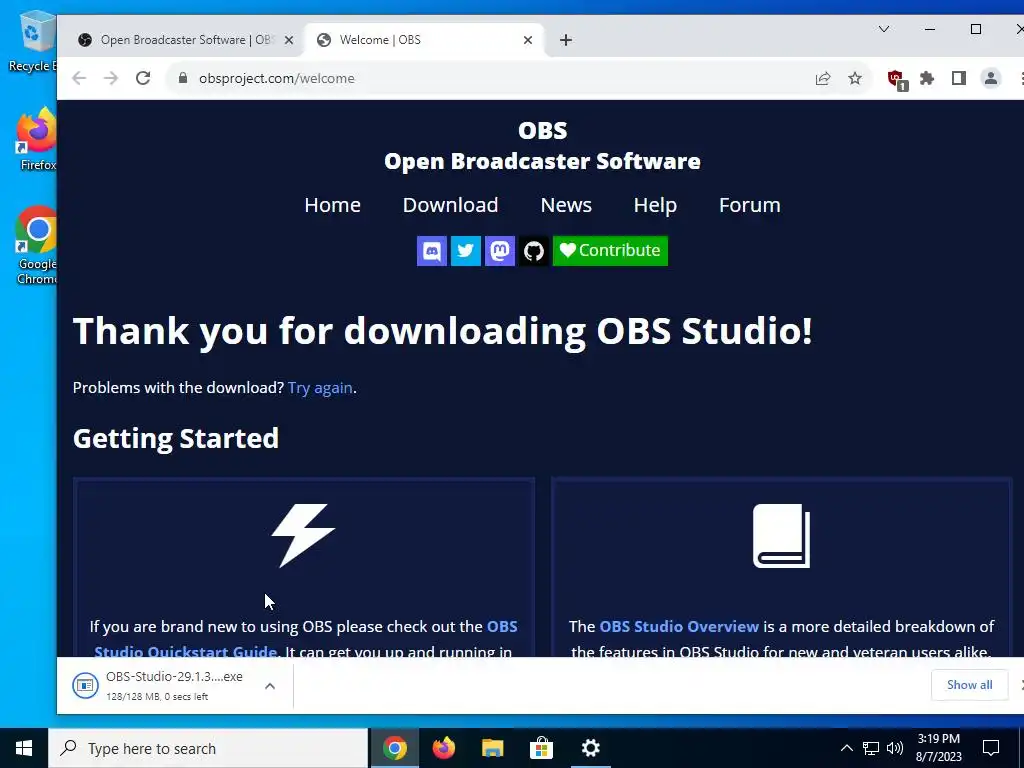
Task: Open the uBlock Origin extension icon
Action: click(x=897, y=80)
